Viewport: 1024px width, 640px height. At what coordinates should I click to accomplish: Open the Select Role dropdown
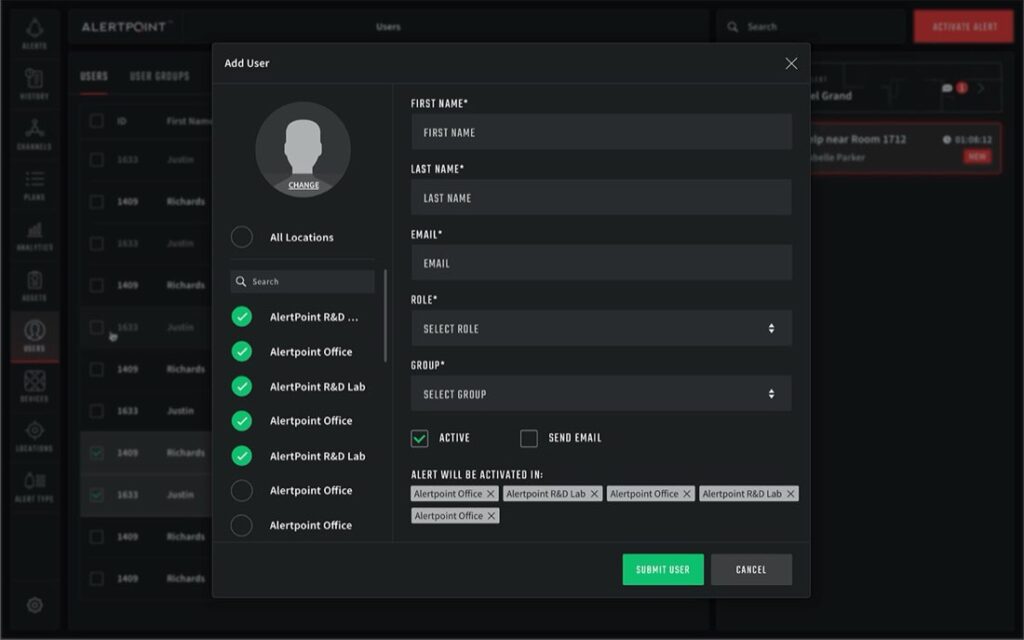coord(601,328)
